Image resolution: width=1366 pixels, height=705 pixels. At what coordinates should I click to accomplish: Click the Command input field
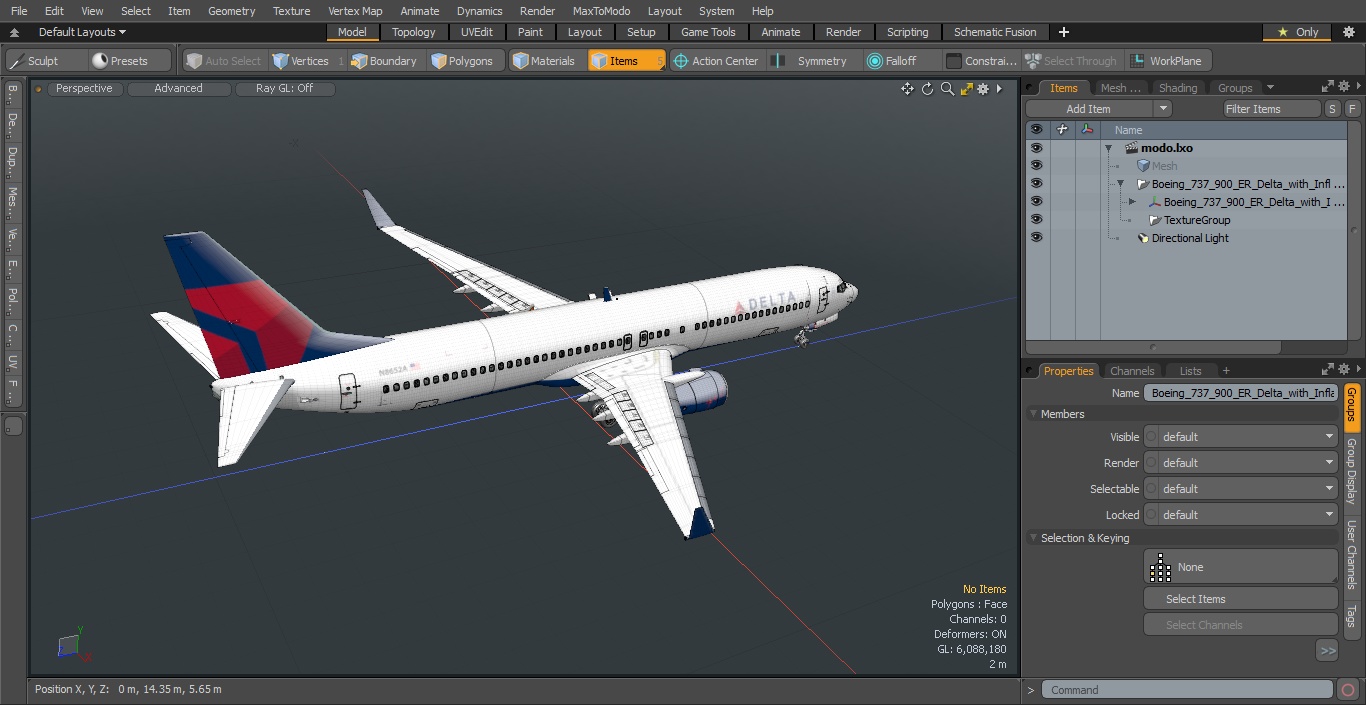(1187, 690)
